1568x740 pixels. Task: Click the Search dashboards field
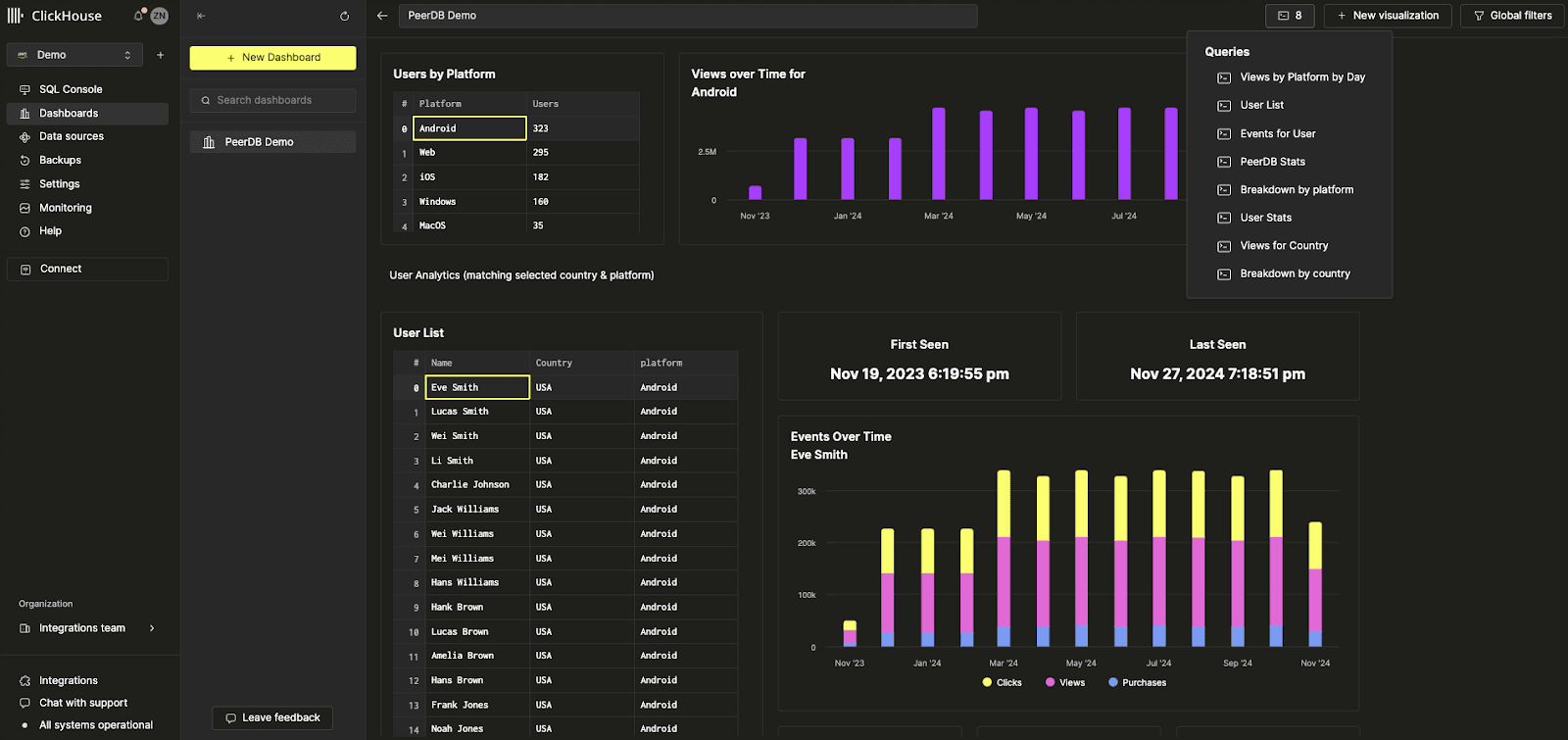(272, 100)
